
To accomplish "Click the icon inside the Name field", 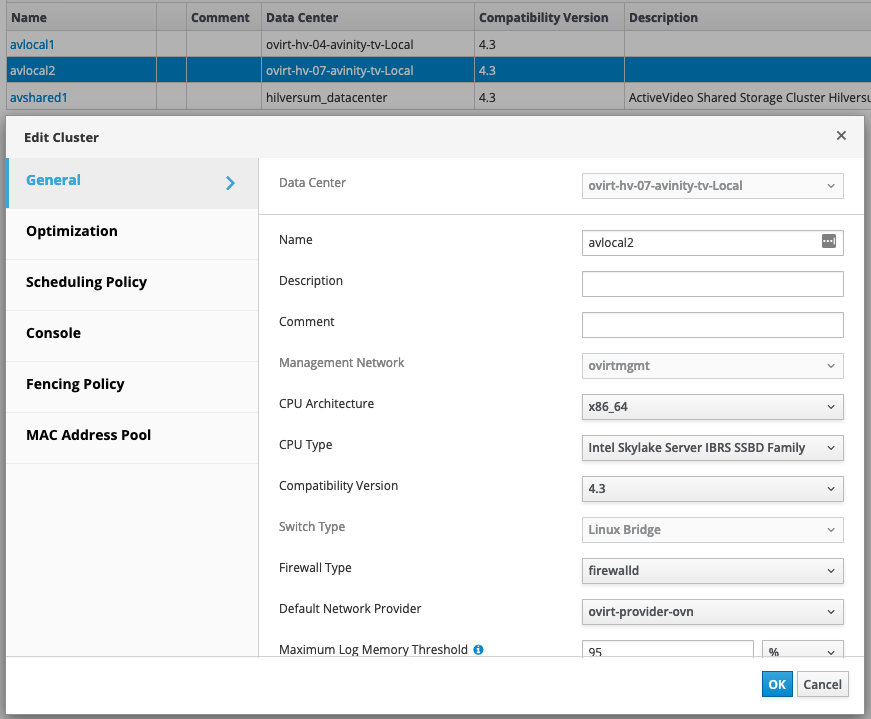I will tap(828, 241).
